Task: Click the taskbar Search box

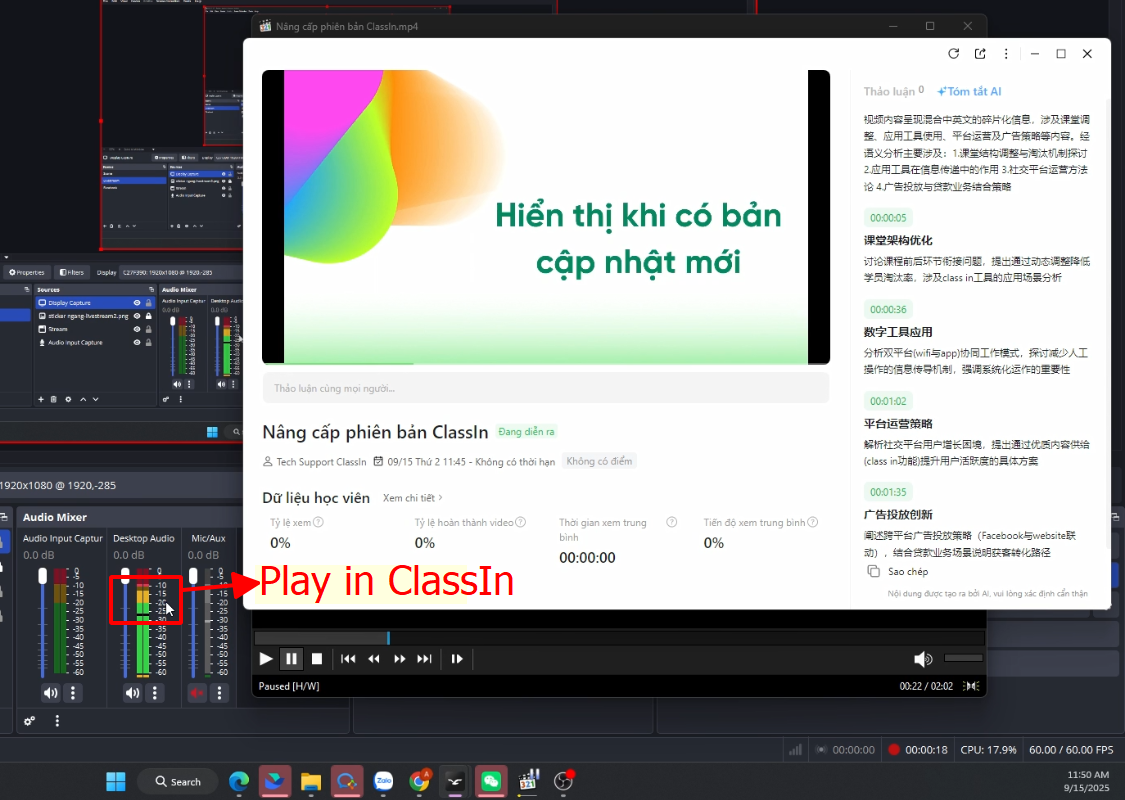Action: [179, 781]
